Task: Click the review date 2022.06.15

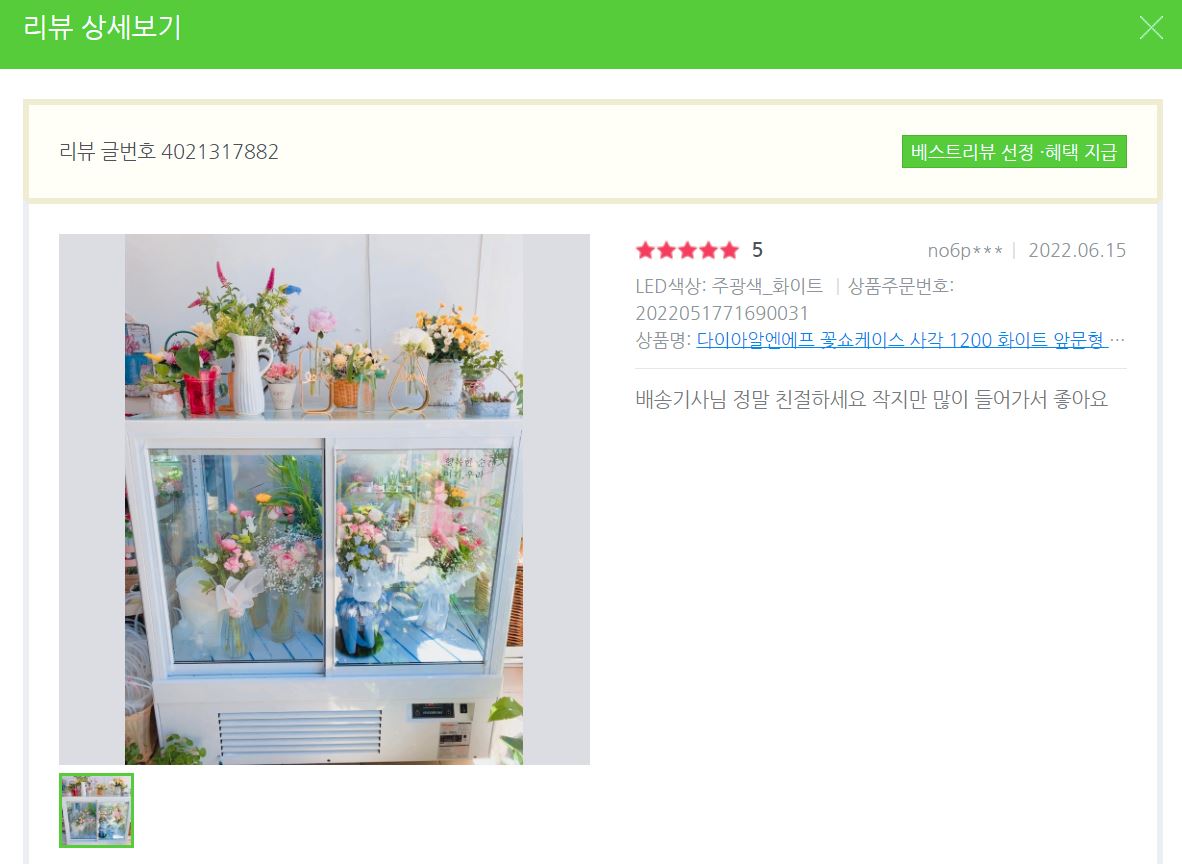Action: tap(1077, 250)
